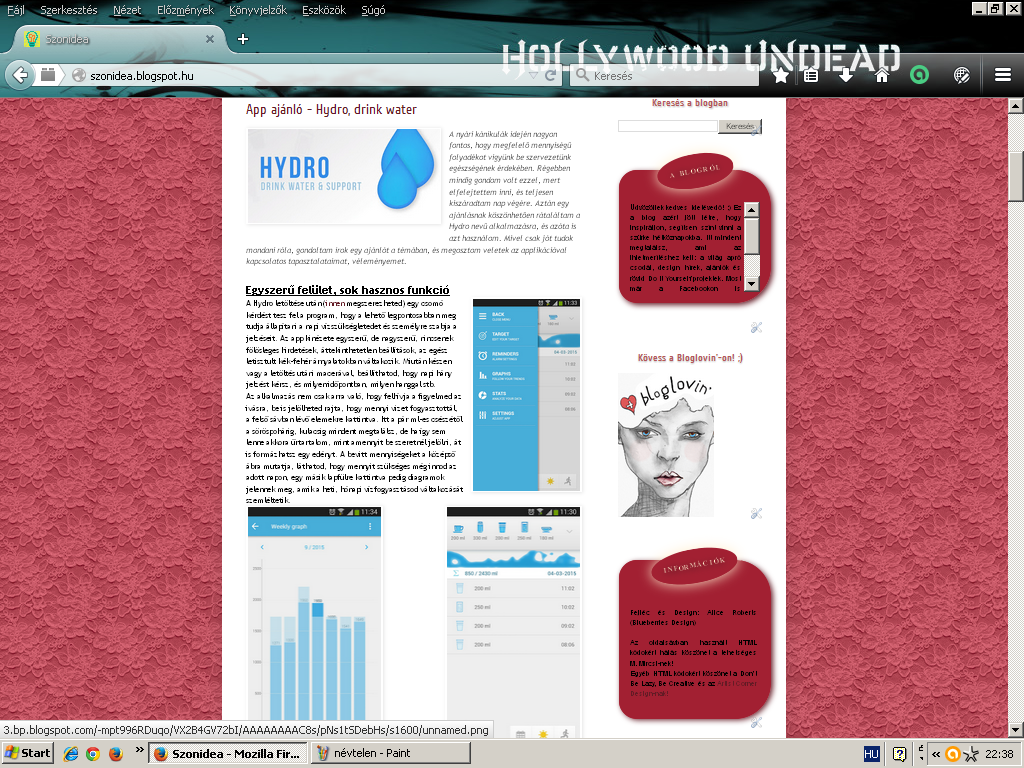This screenshot has height=768, width=1024.
Task: Click the main page vertical scrollbar thumb
Action: click(1016, 176)
